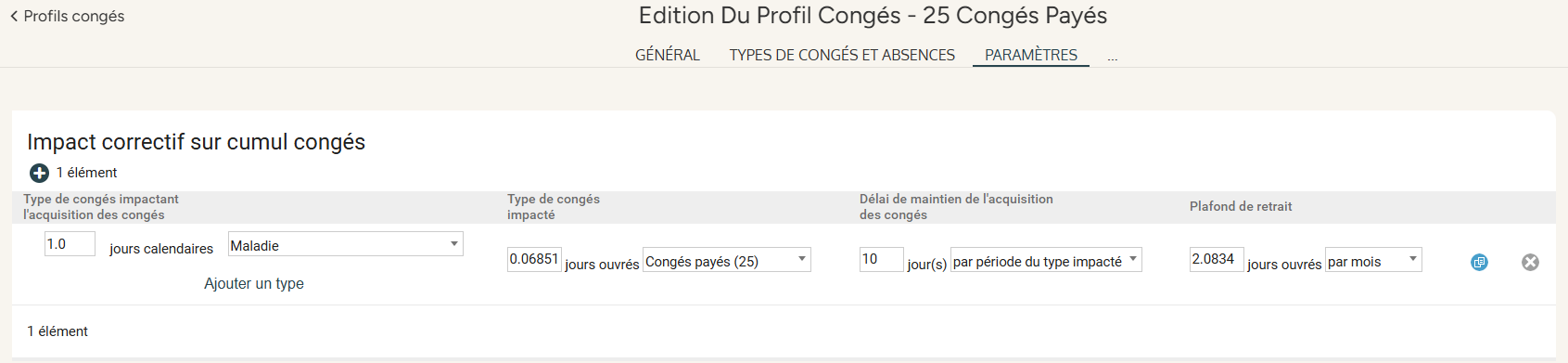Expand the par mois dropdown
This screenshot has width=1568, height=363.
[1373, 260]
